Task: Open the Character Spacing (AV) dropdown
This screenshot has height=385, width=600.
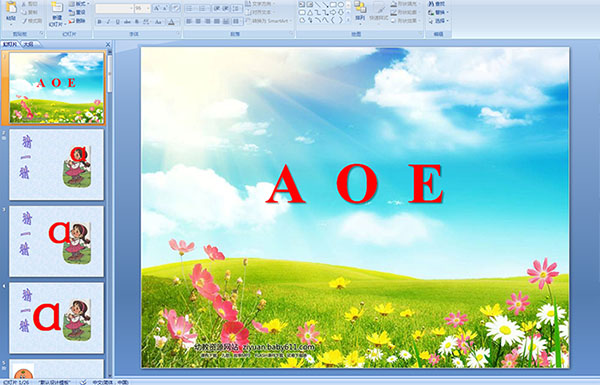Action: tap(147, 22)
